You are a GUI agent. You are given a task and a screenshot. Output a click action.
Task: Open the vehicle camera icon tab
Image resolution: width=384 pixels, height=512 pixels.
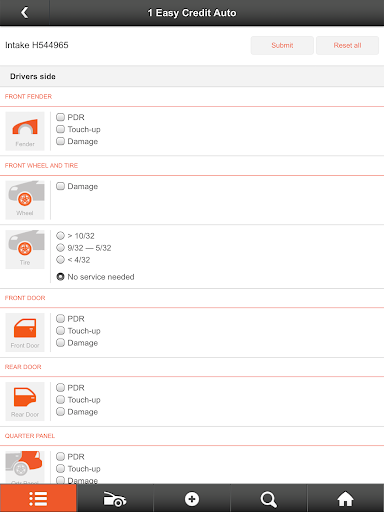point(115,499)
